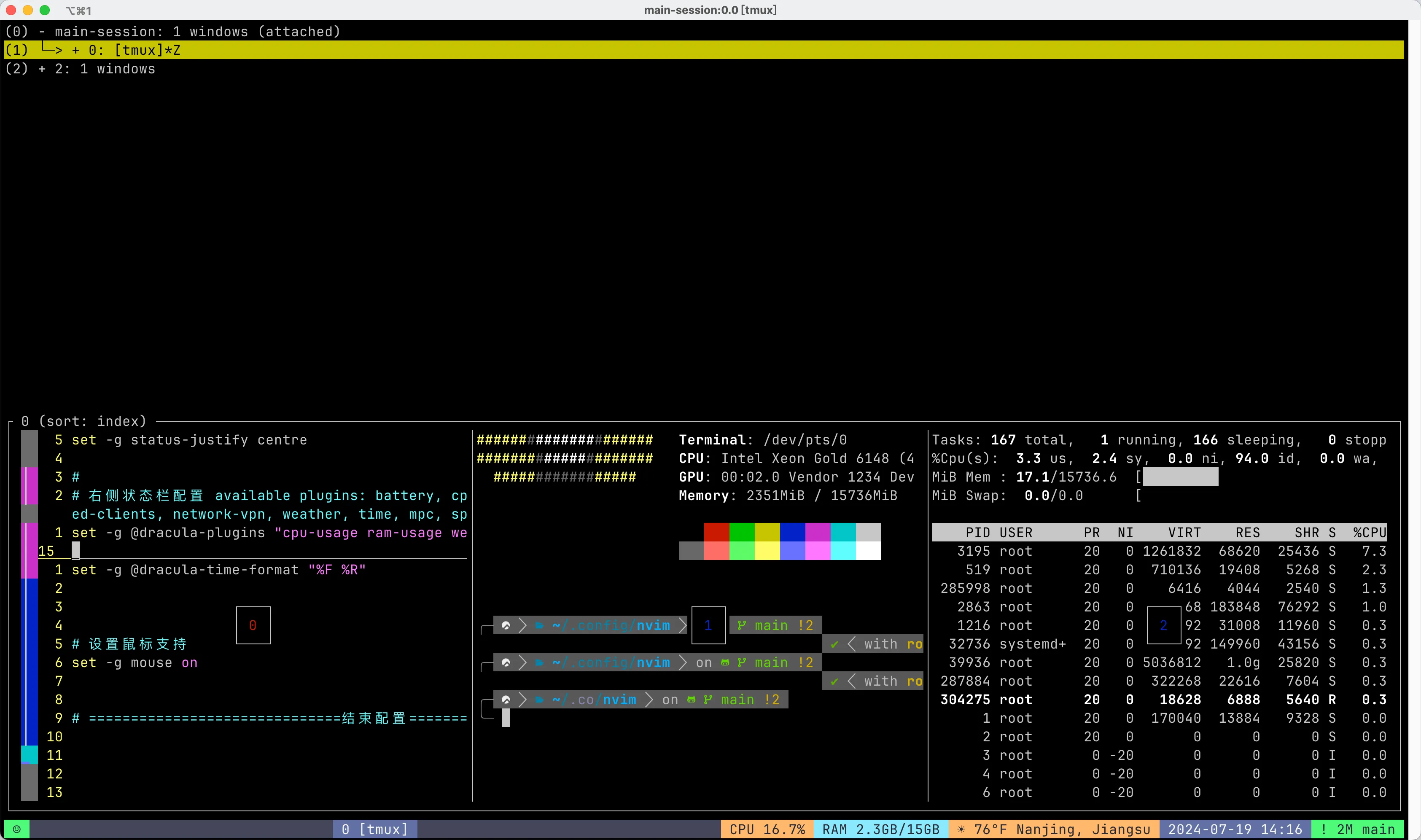
Task: Click the git branch icon right of pane number 1
Action: click(x=741, y=625)
